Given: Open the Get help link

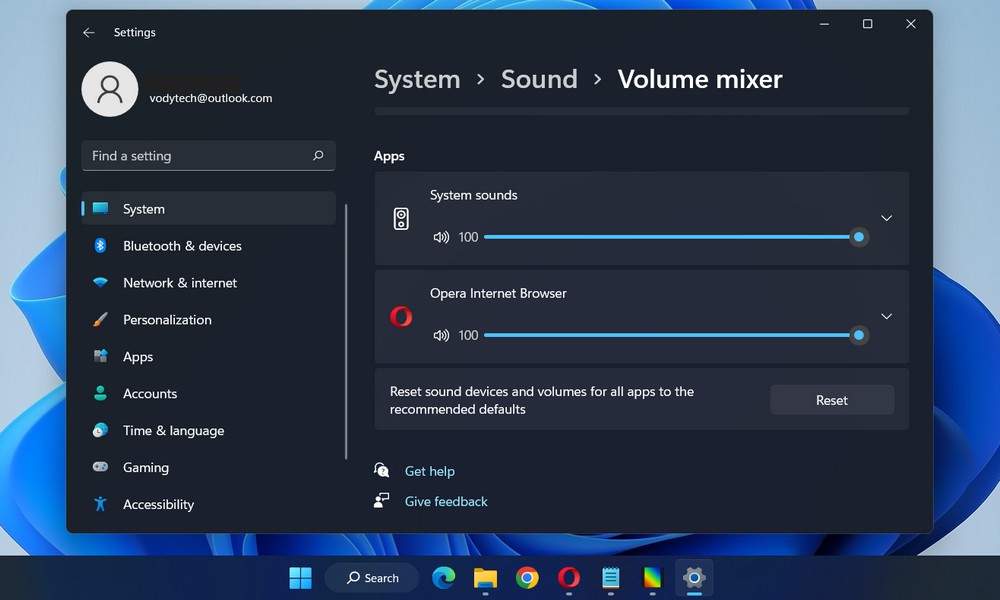Looking at the screenshot, I should [429, 471].
